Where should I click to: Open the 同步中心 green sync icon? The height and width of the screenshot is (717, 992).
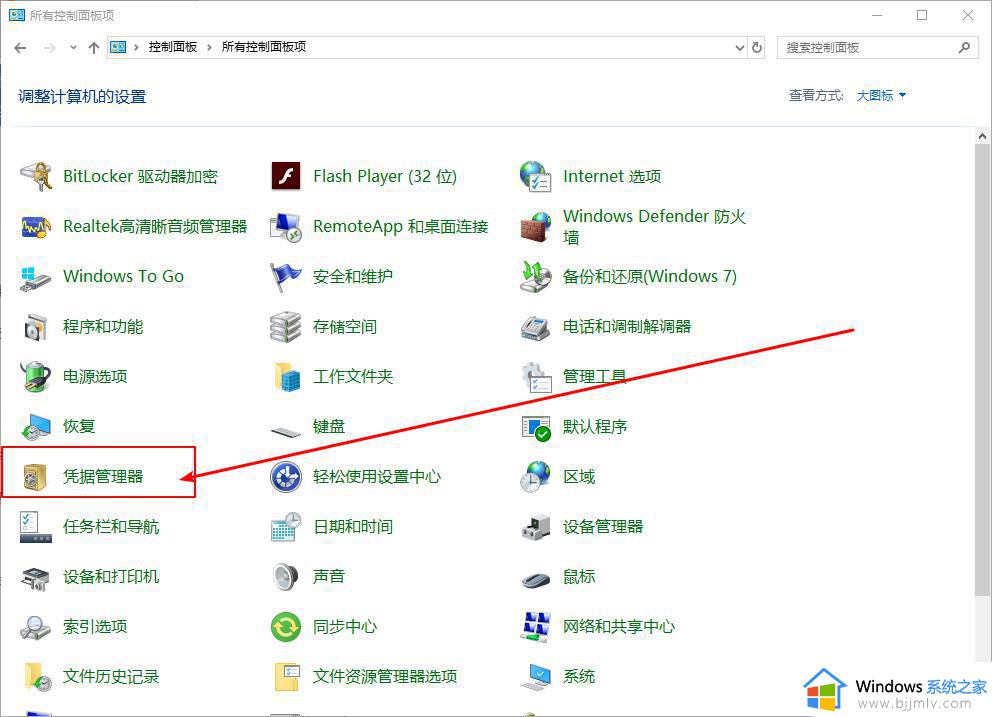pyautogui.click(x=286, y=627)
